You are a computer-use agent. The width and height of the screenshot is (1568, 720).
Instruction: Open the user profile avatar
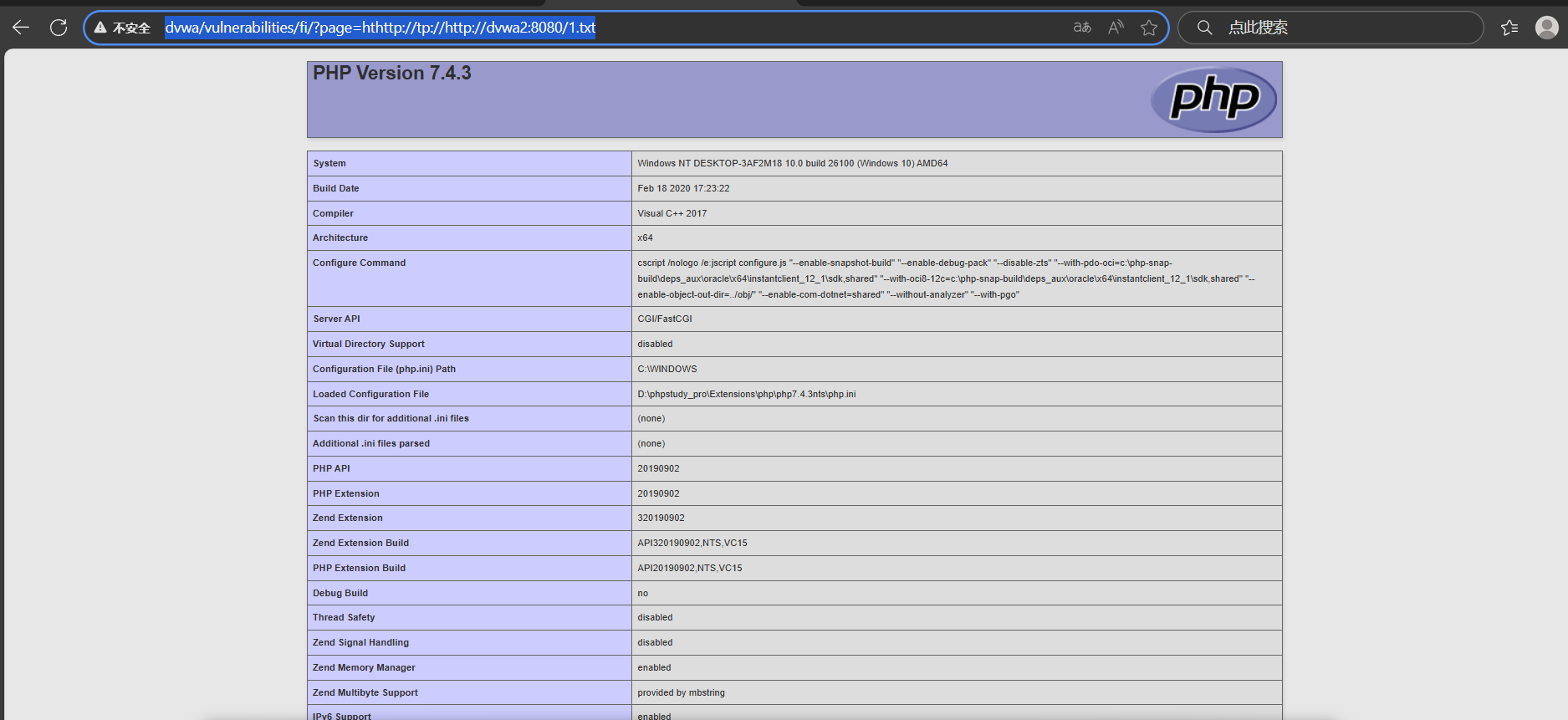[1546, 28]
